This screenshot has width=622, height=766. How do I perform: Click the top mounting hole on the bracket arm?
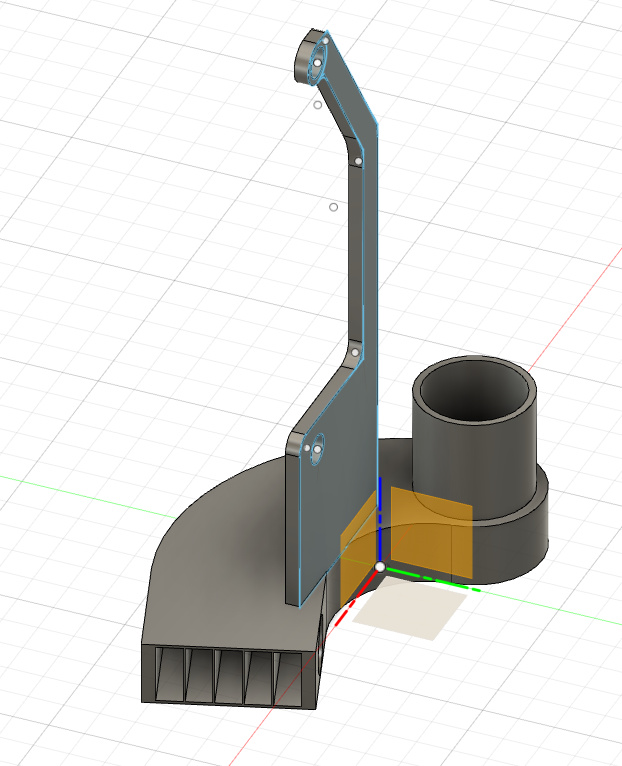tap(318, 62)
